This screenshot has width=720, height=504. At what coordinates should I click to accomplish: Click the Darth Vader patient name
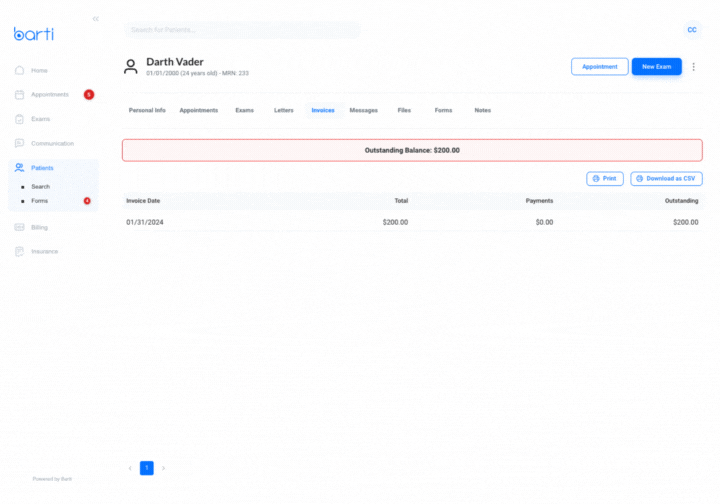[x=174, y=62]
